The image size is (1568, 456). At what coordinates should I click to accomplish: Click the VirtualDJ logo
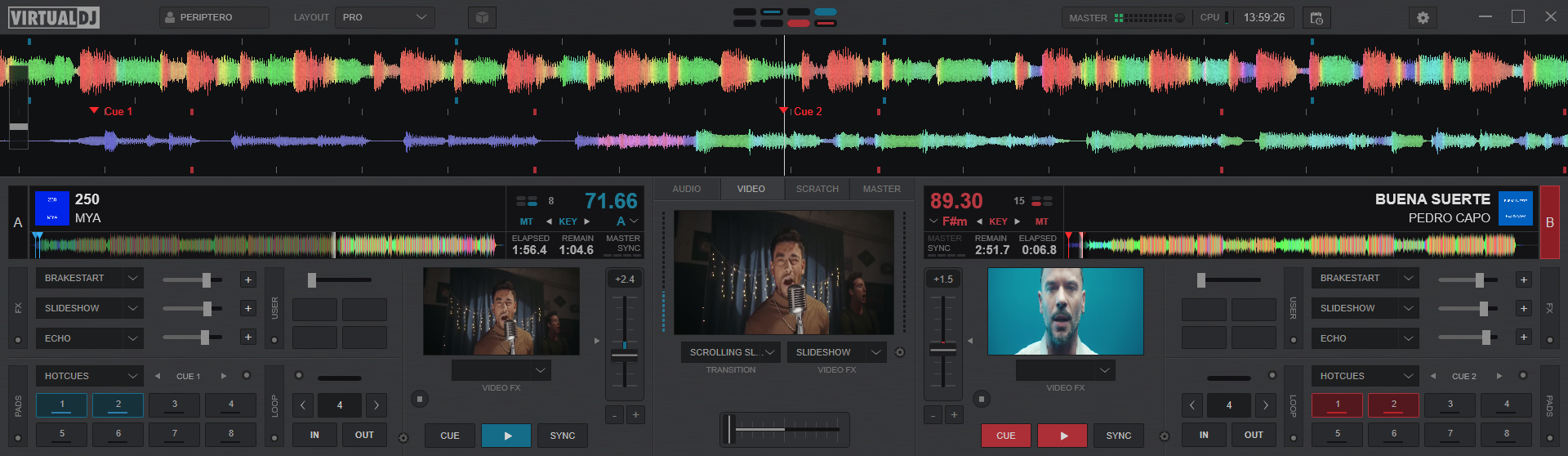click(x=54, y=17)
